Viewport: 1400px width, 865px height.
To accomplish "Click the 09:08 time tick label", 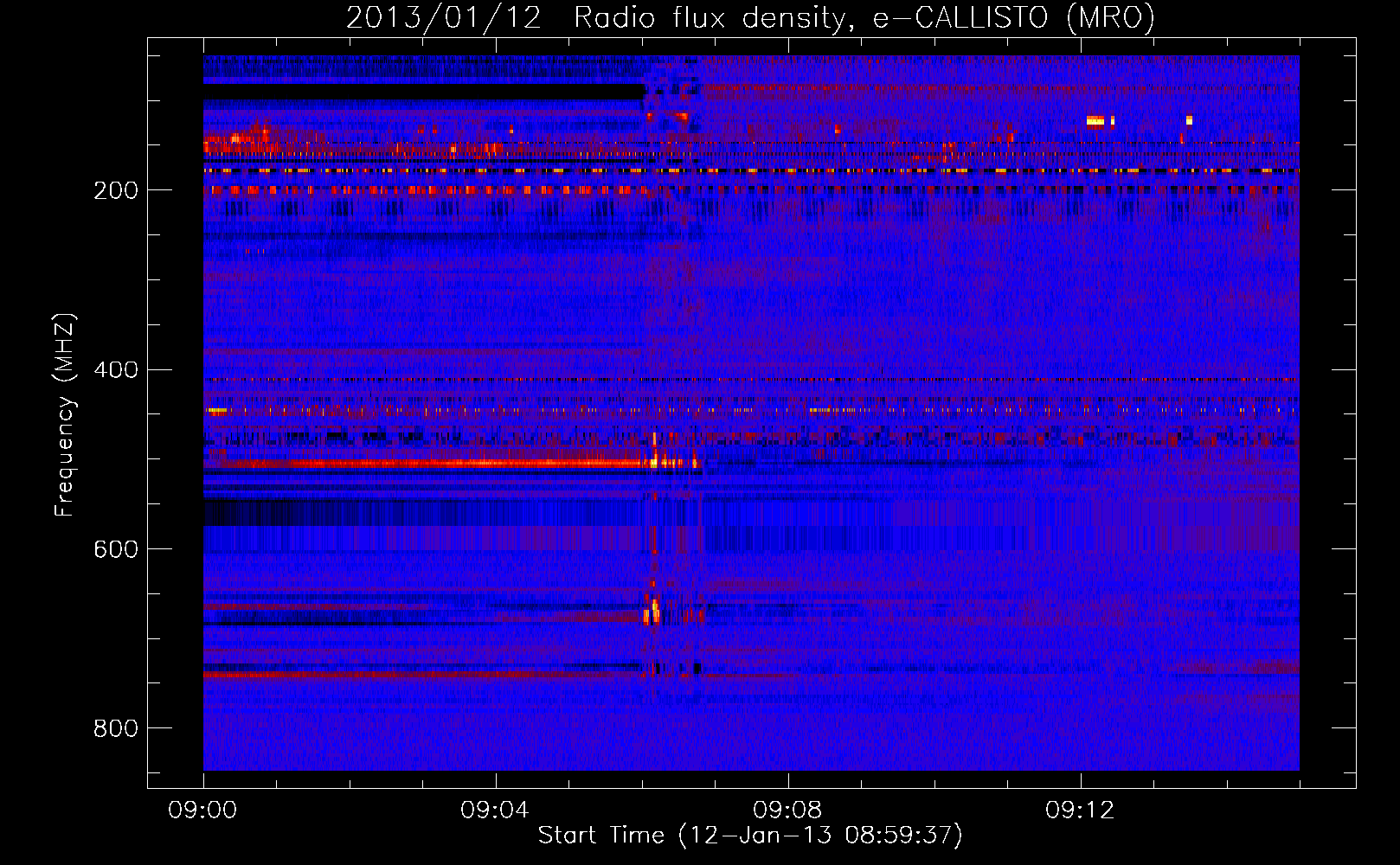I will pos(787,811).
